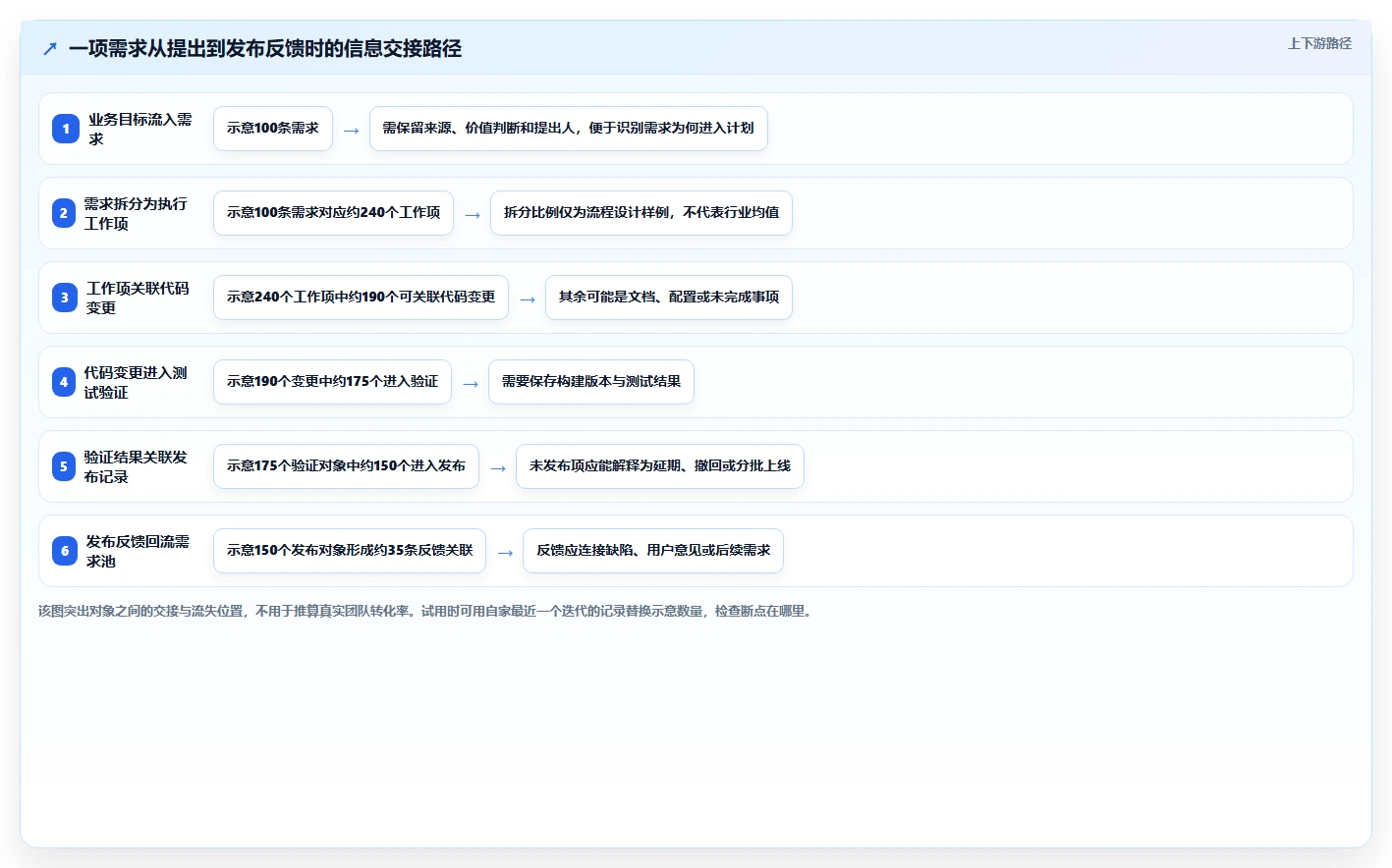Click the diagonal arrow icon beside the title
The height and width of the screenshot is (868, 1392).
tap(50, 48)
